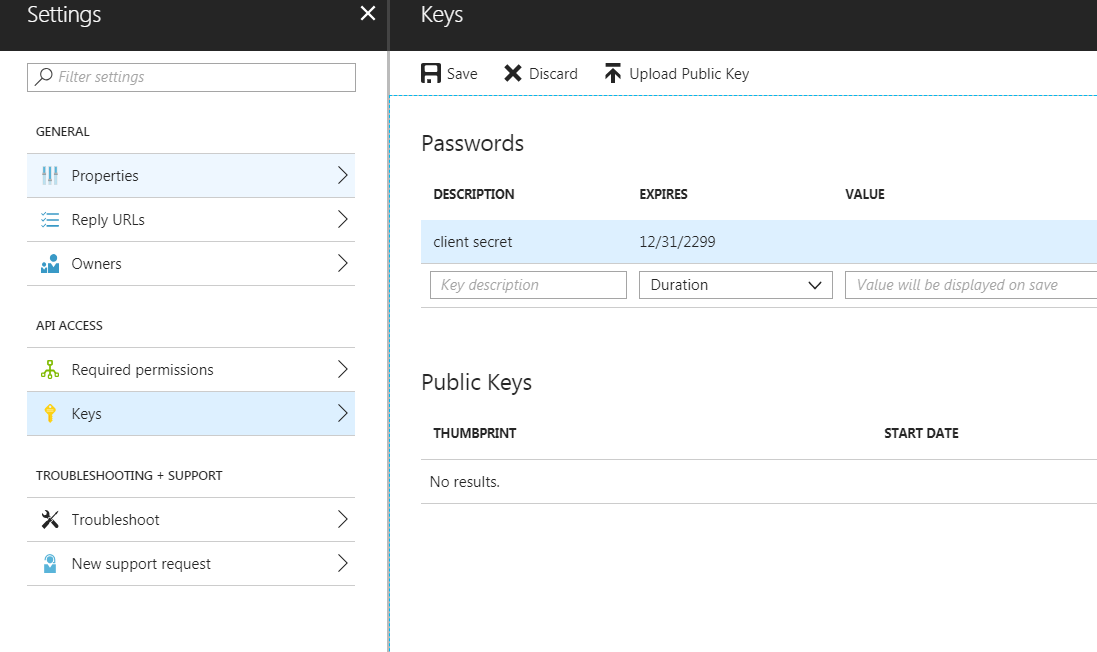Image resolution: width=1097 pixels, height=652 pixels.
Task: Select the client secret password row
Action: (x=600, y=241)
